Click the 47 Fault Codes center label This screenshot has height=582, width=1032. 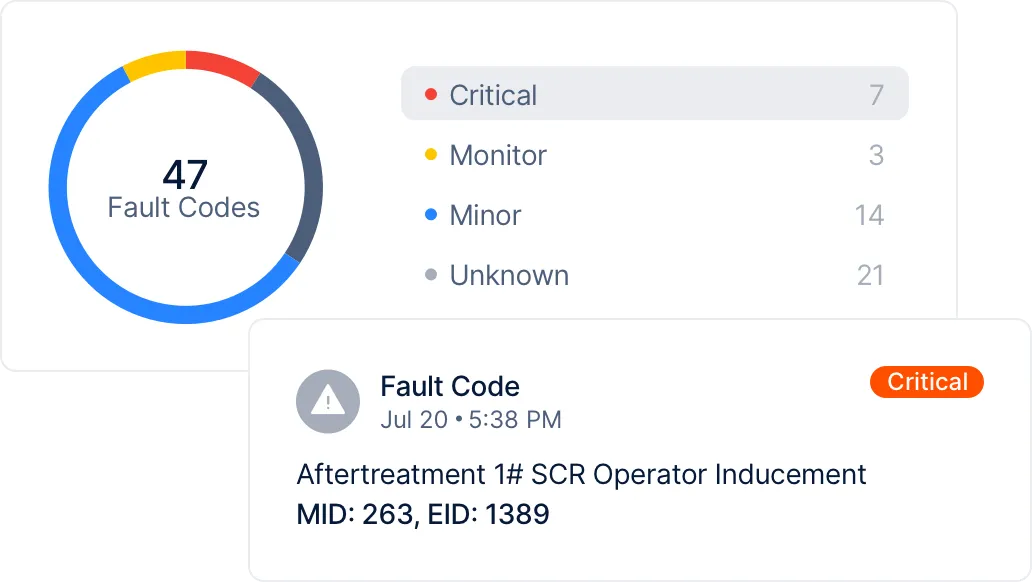[x=183, y=190]
